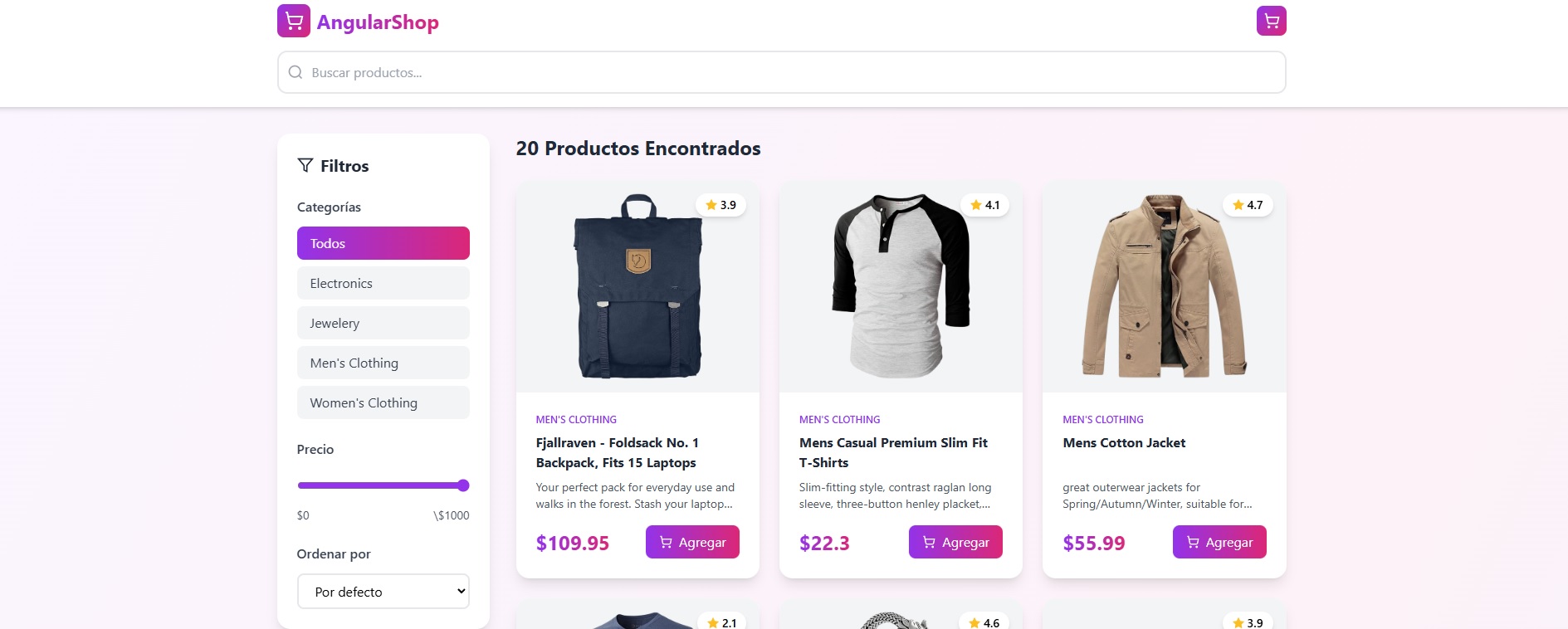Click the Mens Casual T-Shirt product image
Image resolution: width=1568 pixels, height=629 pixels.
pos(900,288)
